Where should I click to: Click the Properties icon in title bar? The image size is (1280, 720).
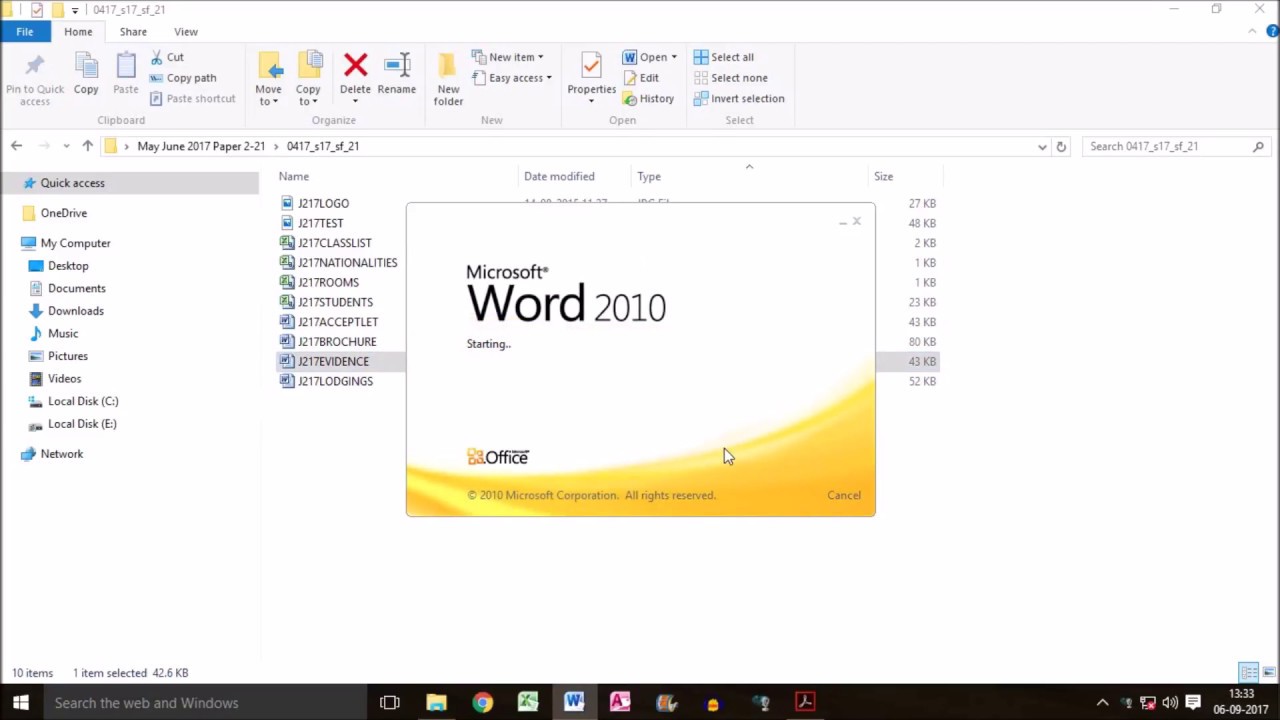36,10
